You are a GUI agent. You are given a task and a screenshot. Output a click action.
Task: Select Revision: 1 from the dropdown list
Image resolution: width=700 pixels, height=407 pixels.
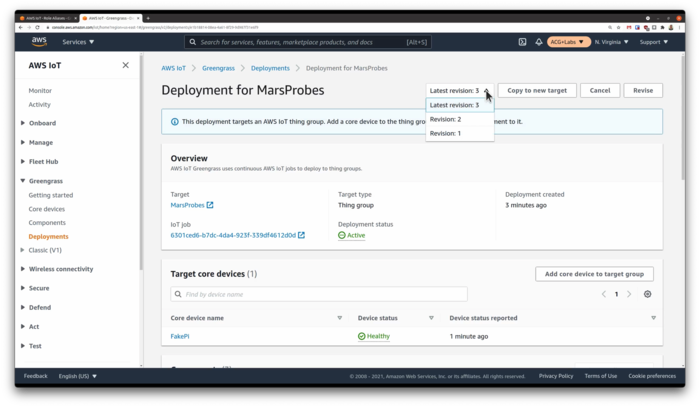(460, 133)
